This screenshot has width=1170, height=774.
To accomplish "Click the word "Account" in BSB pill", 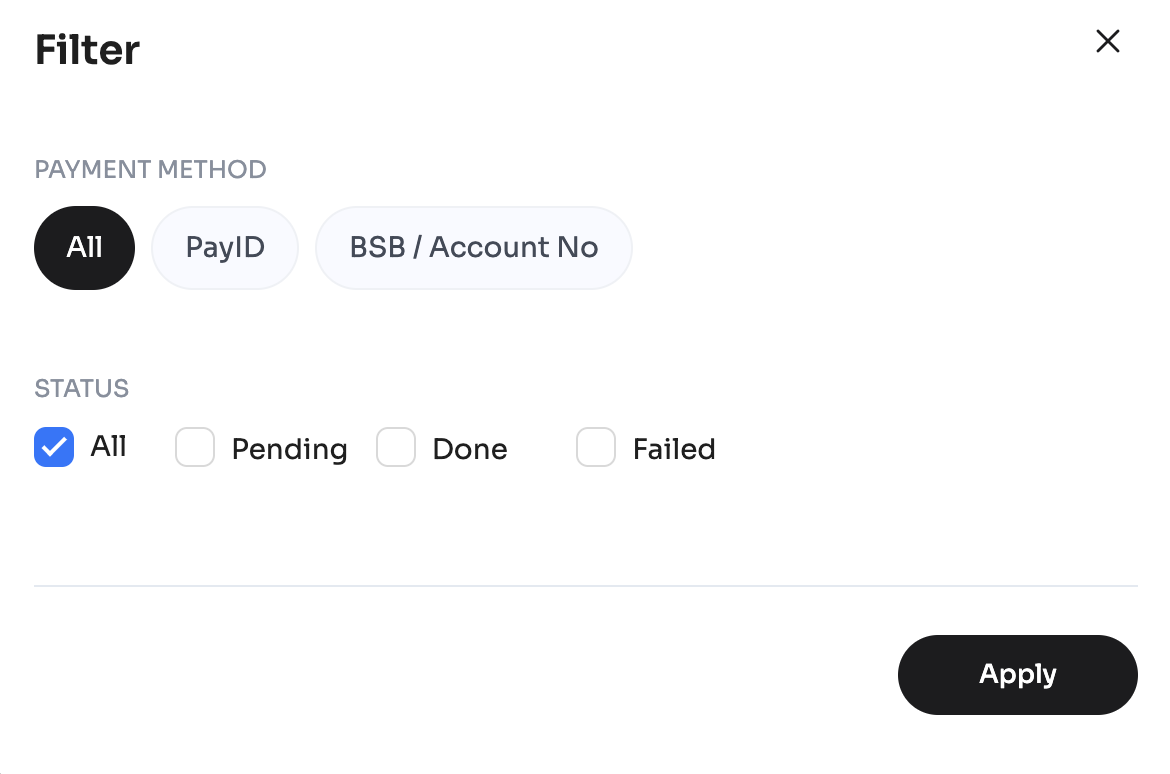I will [x=490, y=248].
